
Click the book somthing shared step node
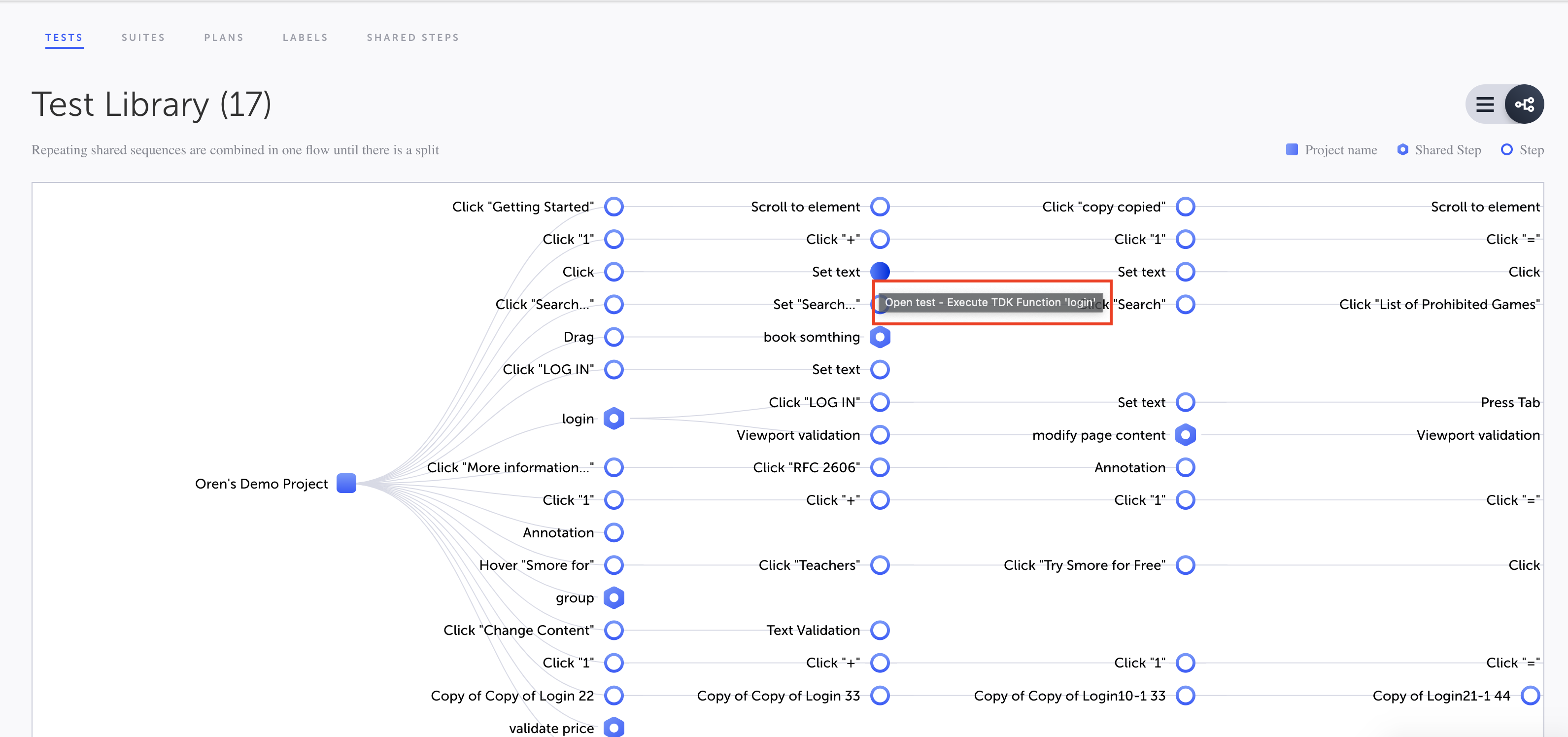[880, 337]
